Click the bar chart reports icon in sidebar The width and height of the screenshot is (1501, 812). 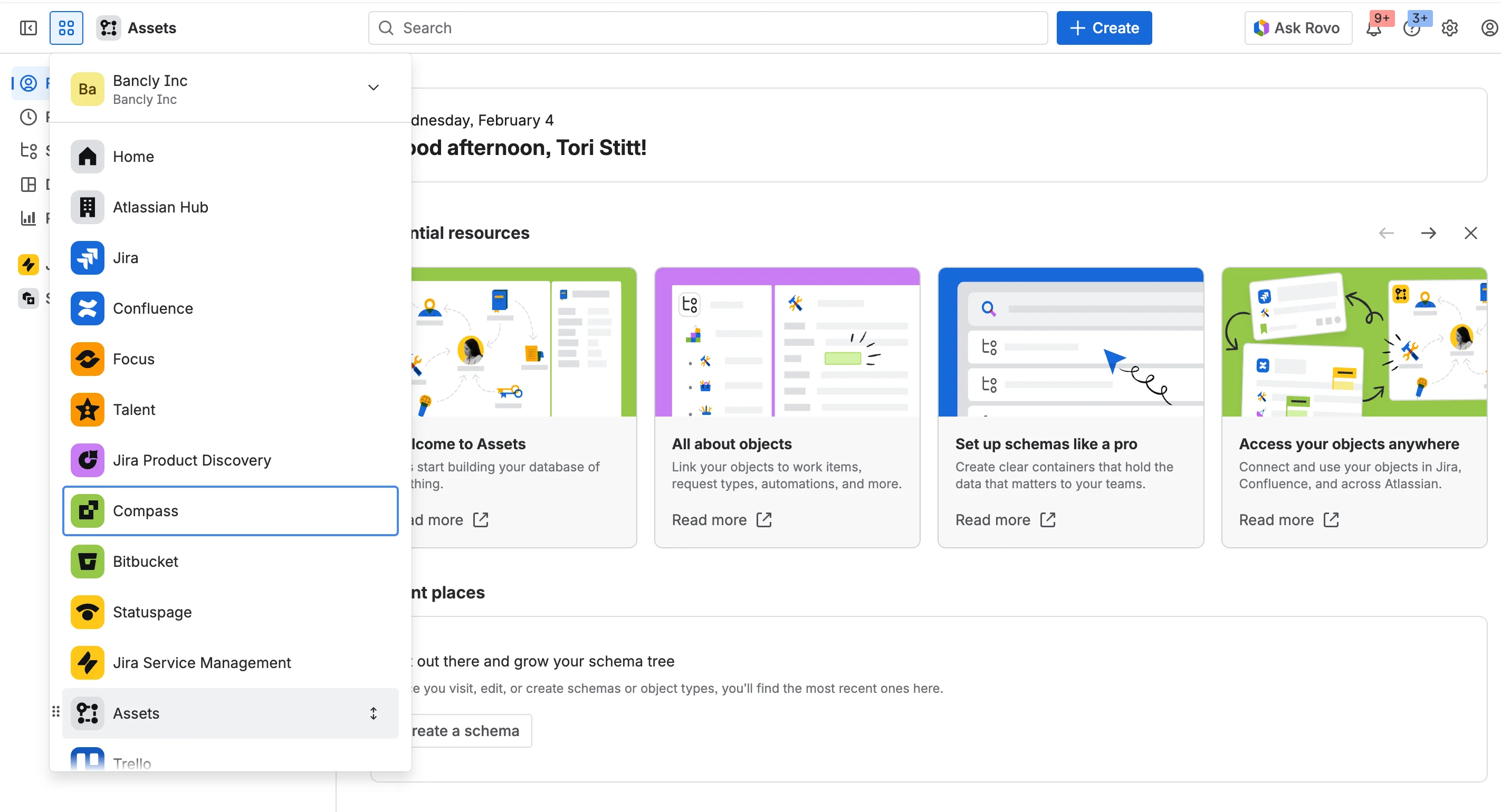(x=28, y=218)
